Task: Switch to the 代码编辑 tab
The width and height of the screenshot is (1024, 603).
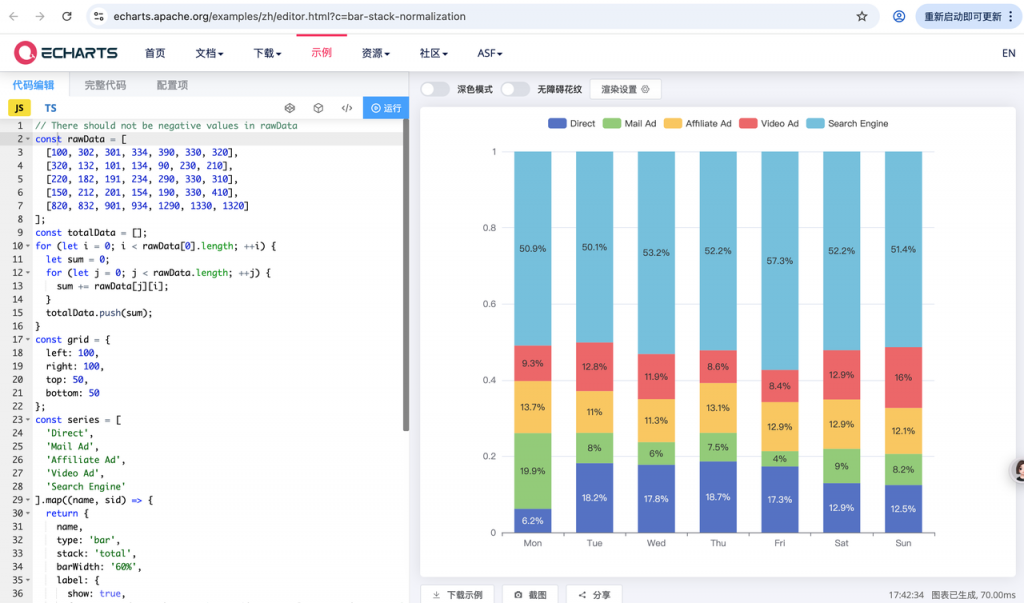Action: point(33,85)
